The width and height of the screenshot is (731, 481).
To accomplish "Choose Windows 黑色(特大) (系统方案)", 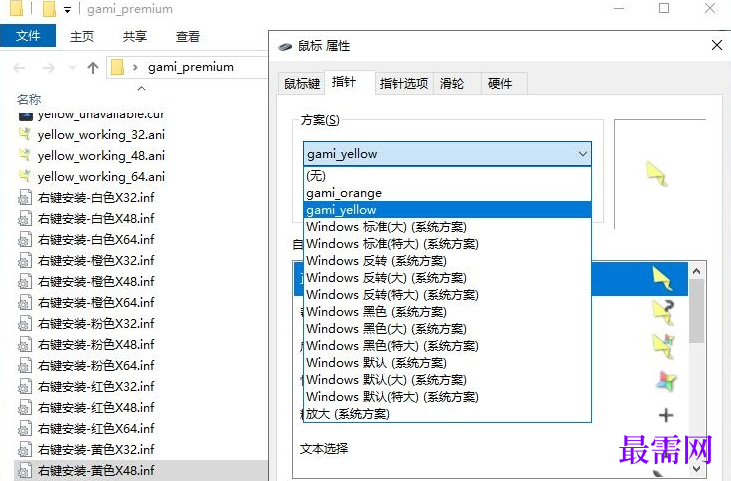I will pyautogui.click(x=447, y=346).
